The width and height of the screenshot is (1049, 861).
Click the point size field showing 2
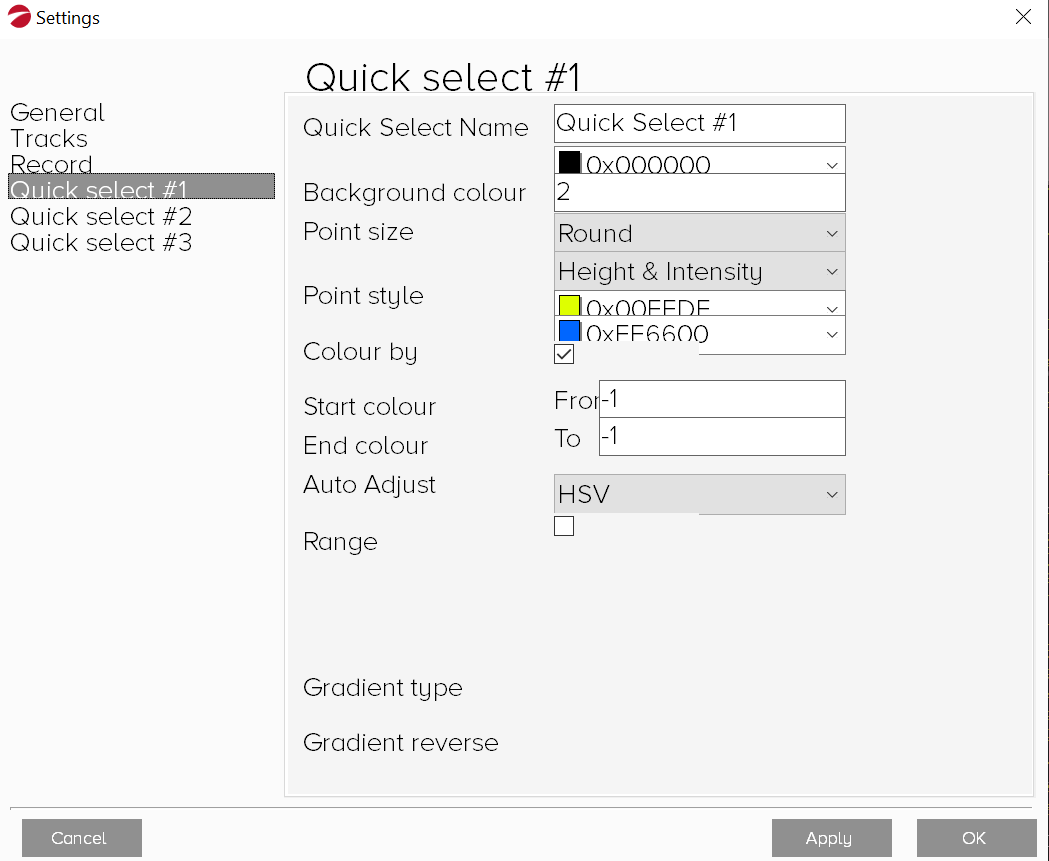(699, 192)
